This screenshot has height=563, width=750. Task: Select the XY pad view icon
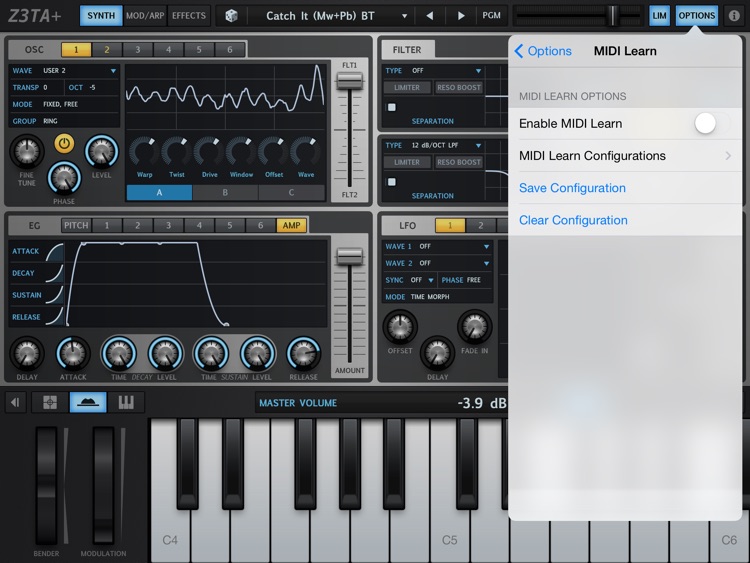point(50,402)
